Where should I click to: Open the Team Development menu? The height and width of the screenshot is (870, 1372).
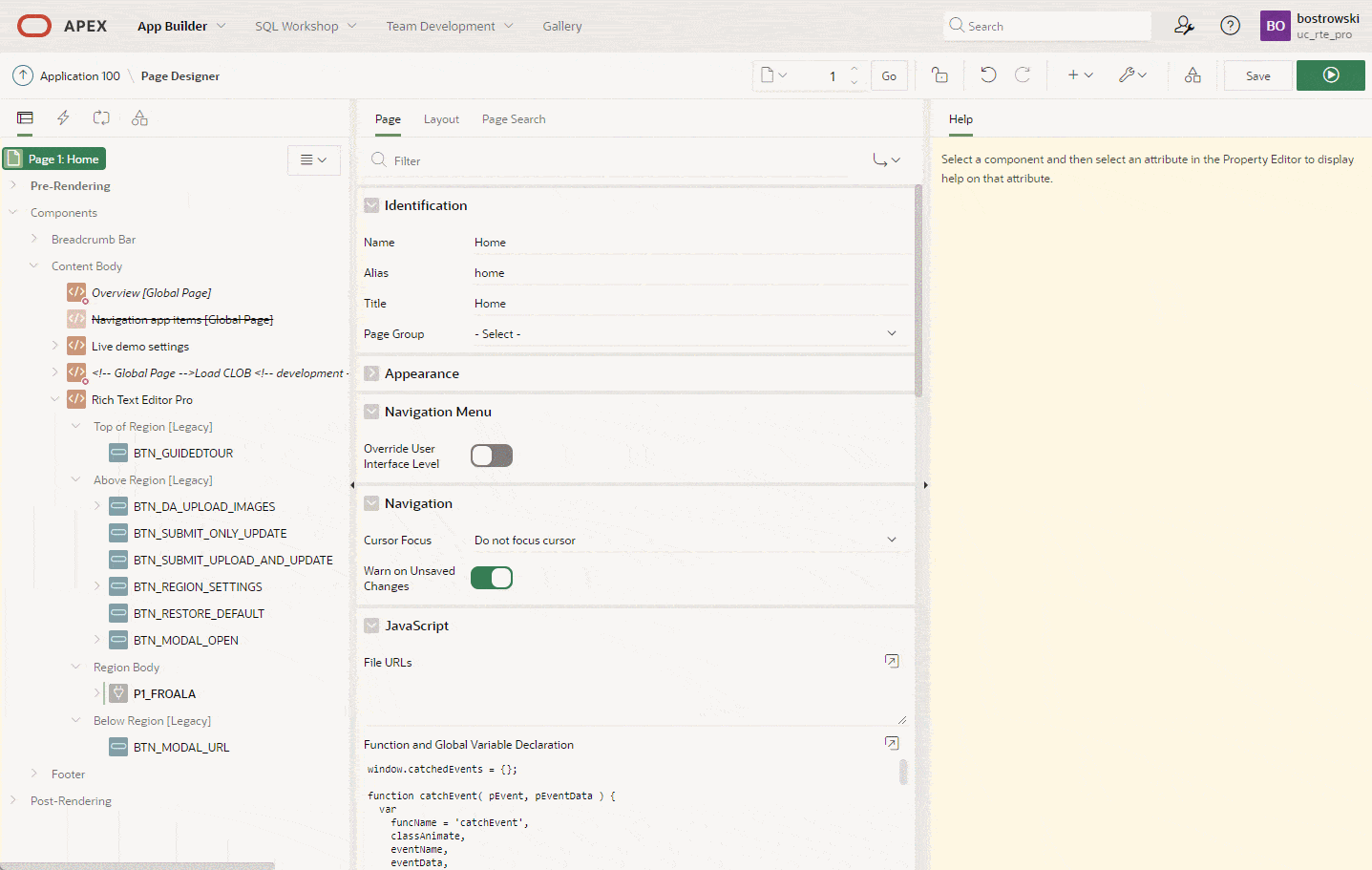450,26
